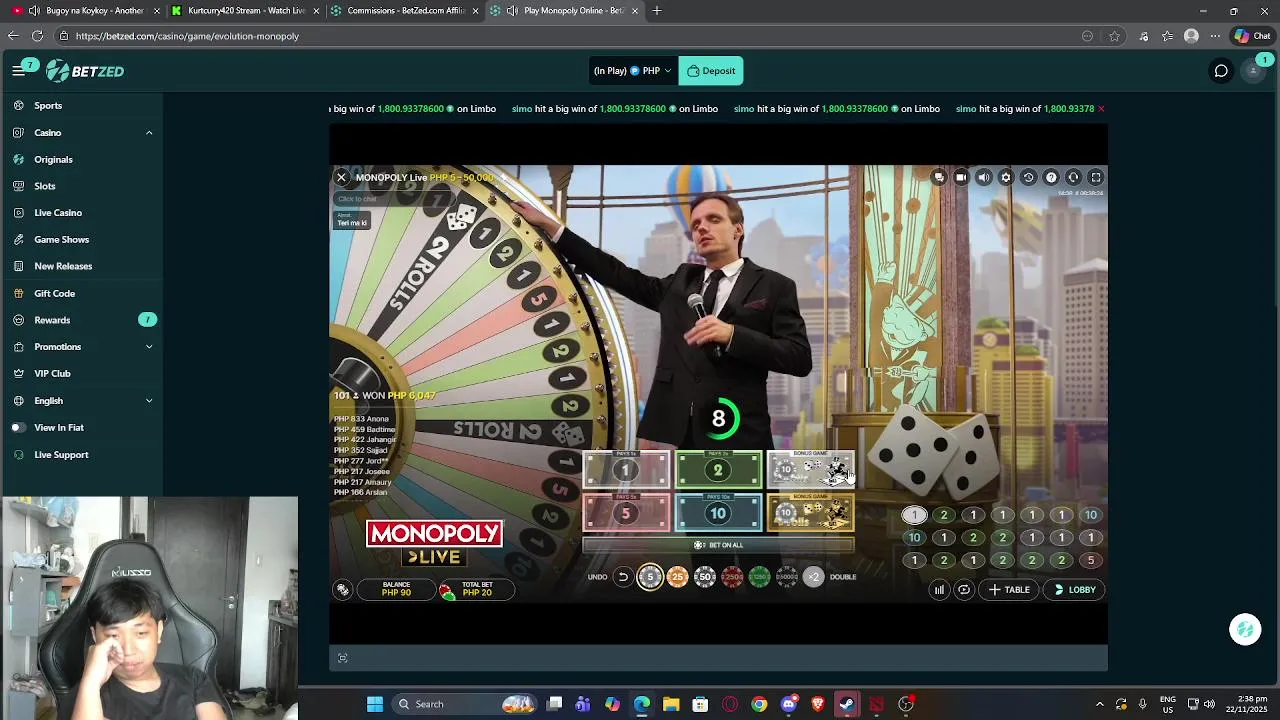Toggle the video camera icon in game
Screen dimensions: 1280x720
(961, 177)
